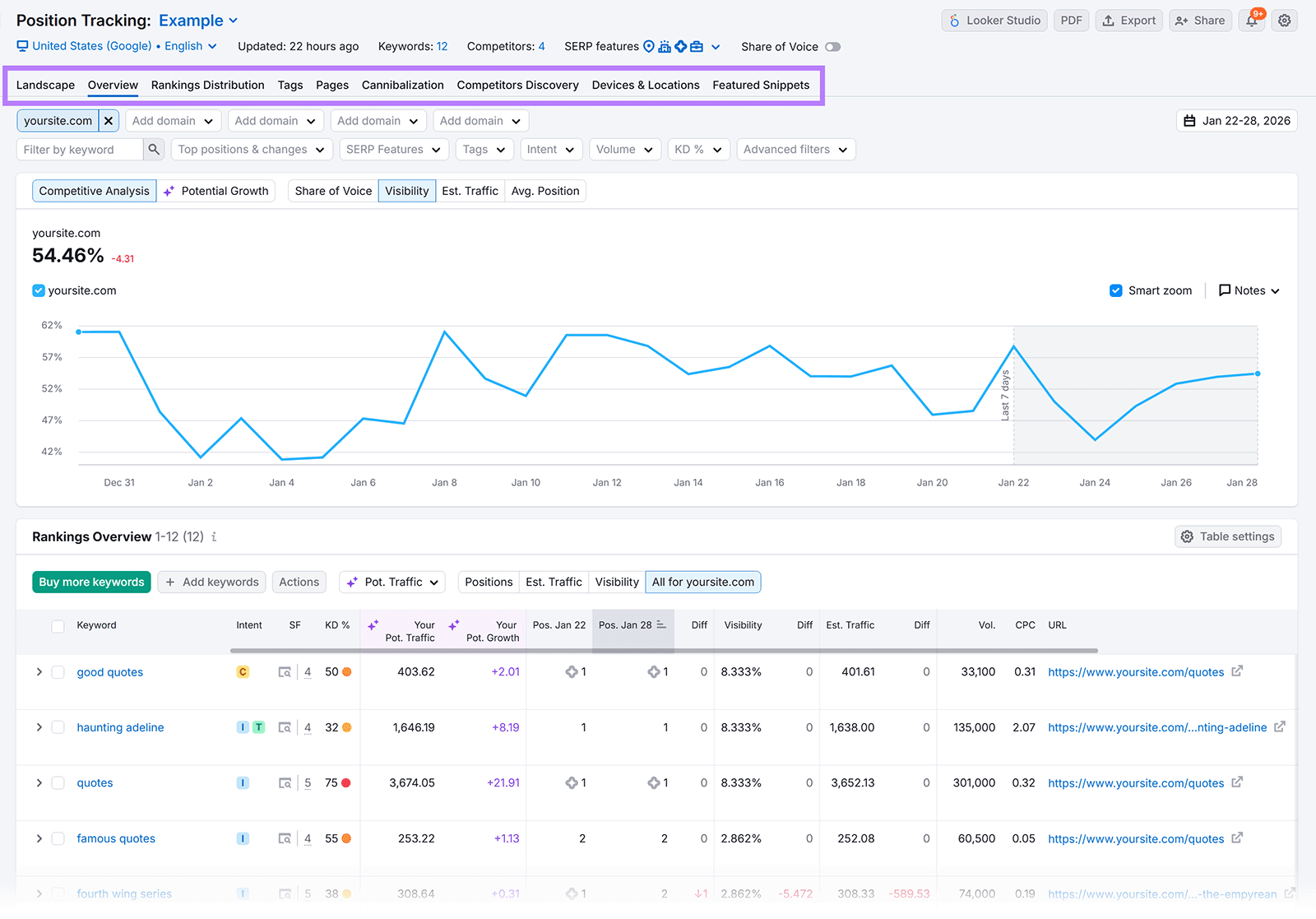Viewport: 1316px width, 919px height.
Task: Click the Buy more keywords button
Action: 91,582
